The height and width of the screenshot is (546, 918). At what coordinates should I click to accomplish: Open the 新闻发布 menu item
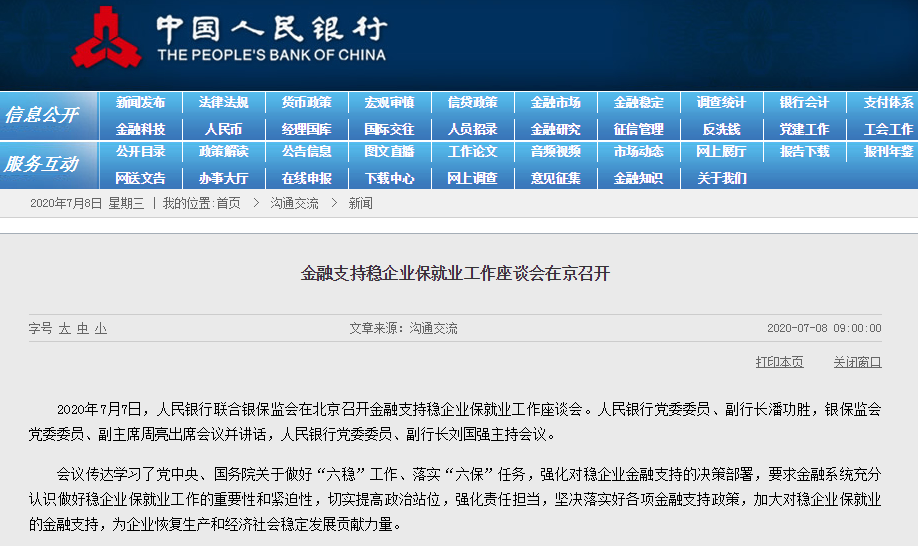pos(140,102)
